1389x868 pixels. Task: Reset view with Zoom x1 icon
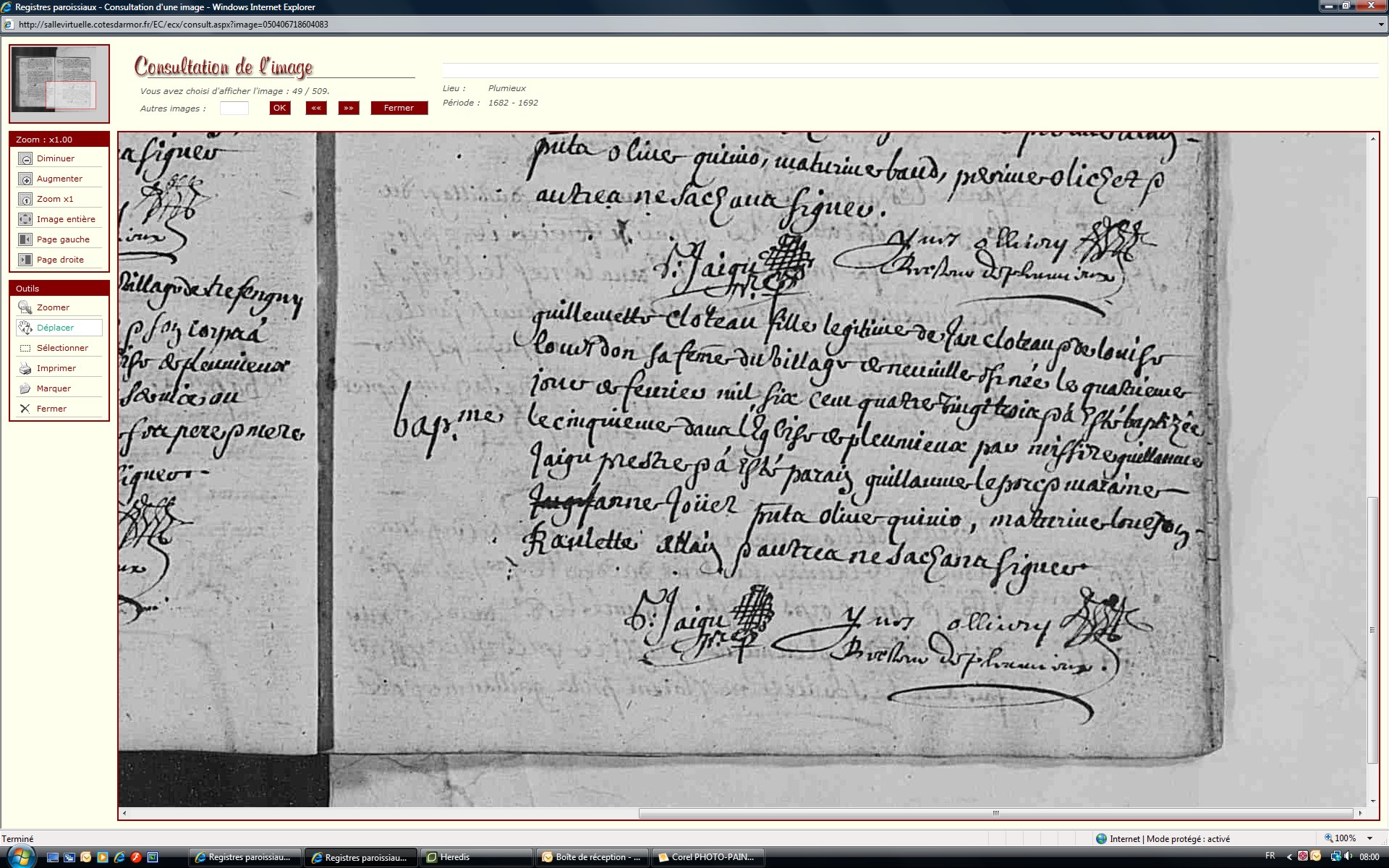click(25, 199)
